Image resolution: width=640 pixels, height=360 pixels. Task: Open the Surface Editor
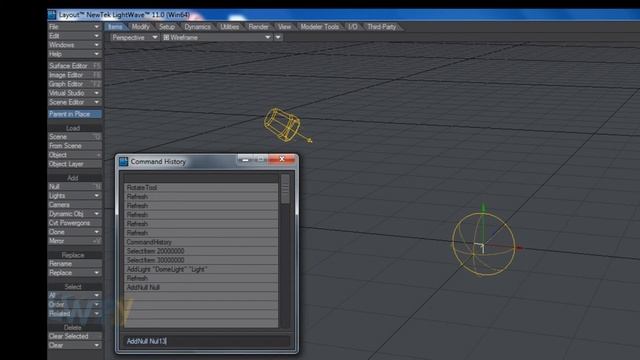click(x=74, y=66)
